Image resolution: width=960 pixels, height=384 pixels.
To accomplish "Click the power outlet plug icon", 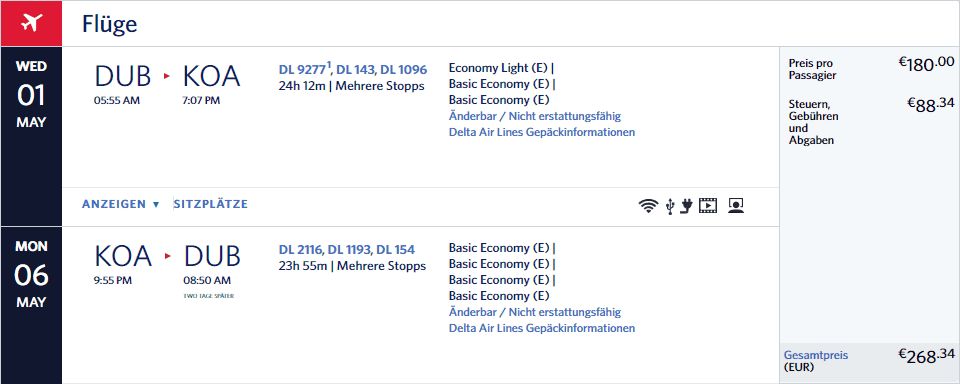I will coord(686,206).
